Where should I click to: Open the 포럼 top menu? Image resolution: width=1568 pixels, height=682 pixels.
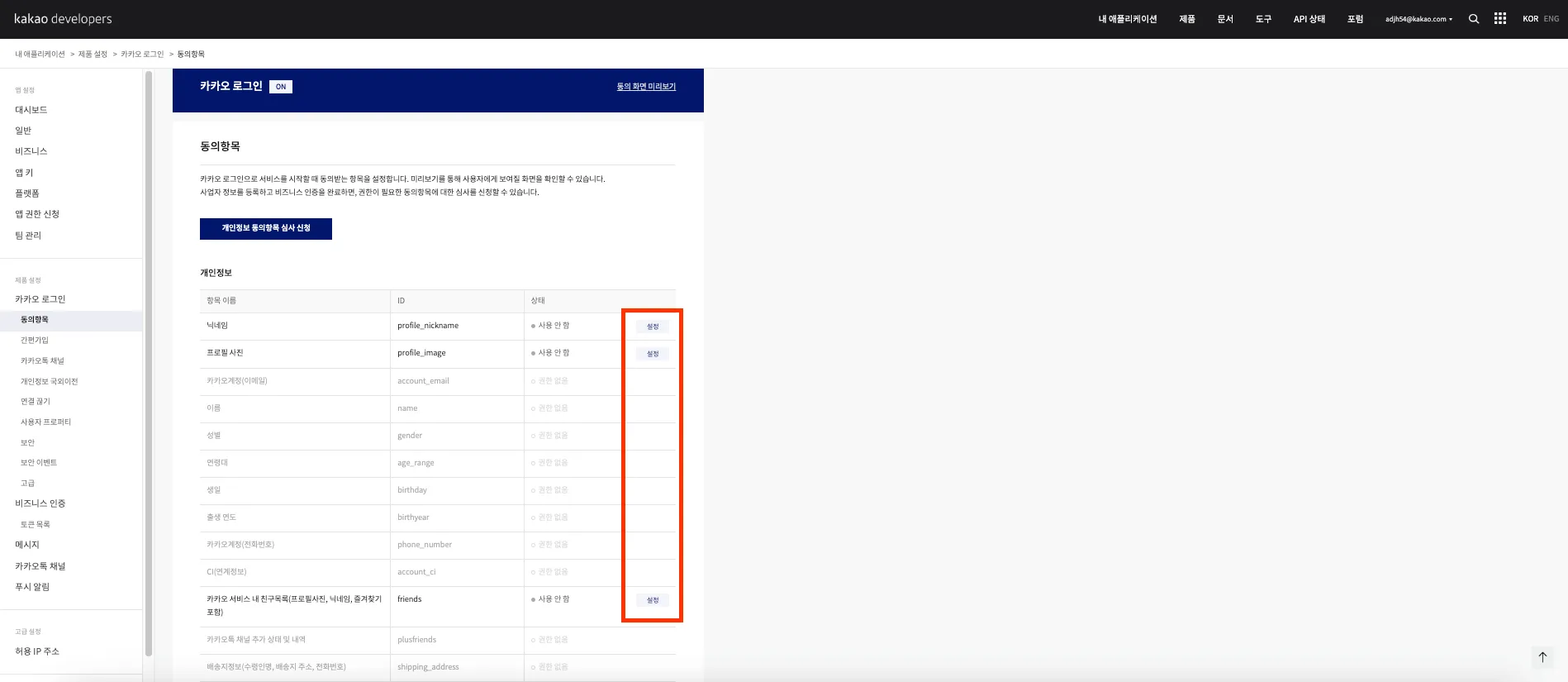1355,19
